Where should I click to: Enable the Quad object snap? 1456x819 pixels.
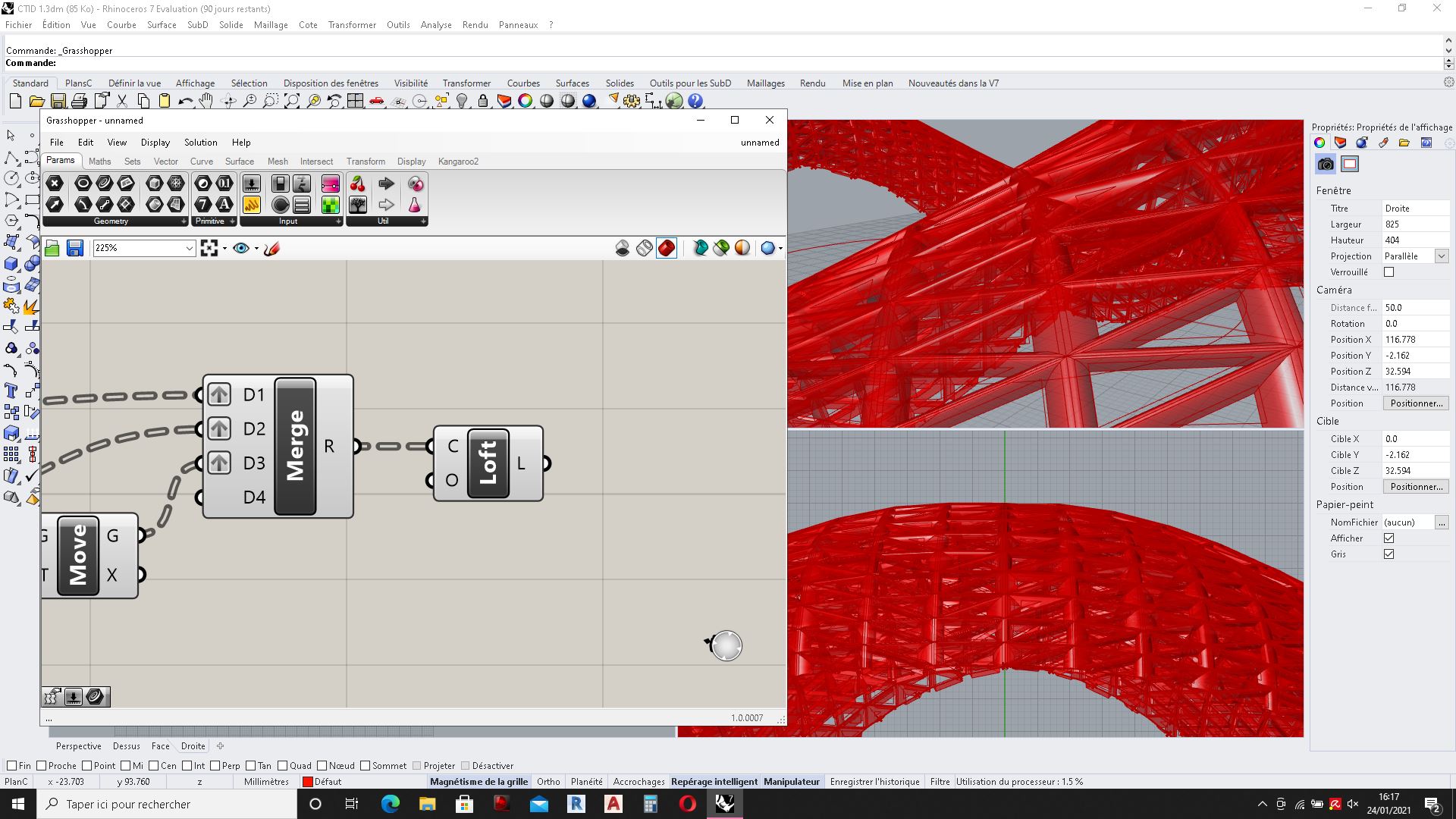tap(283, 766)
